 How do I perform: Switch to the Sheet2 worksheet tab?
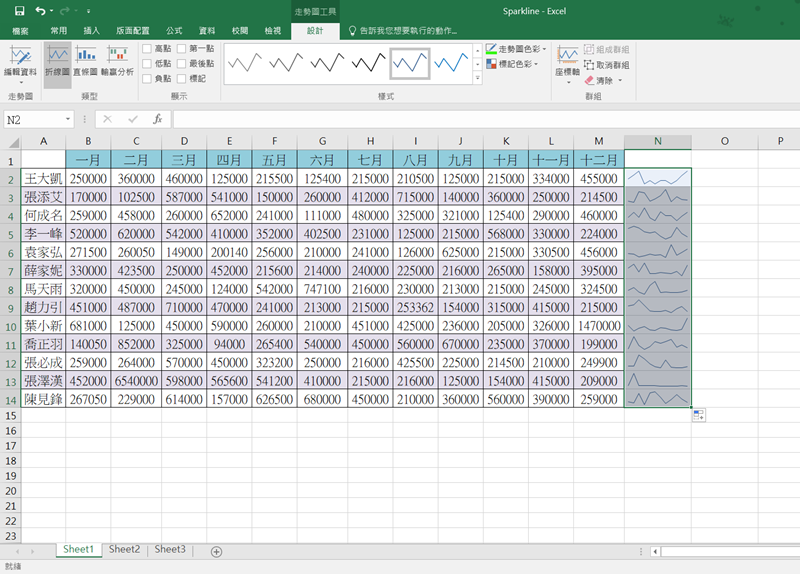[x=124, y=549]
